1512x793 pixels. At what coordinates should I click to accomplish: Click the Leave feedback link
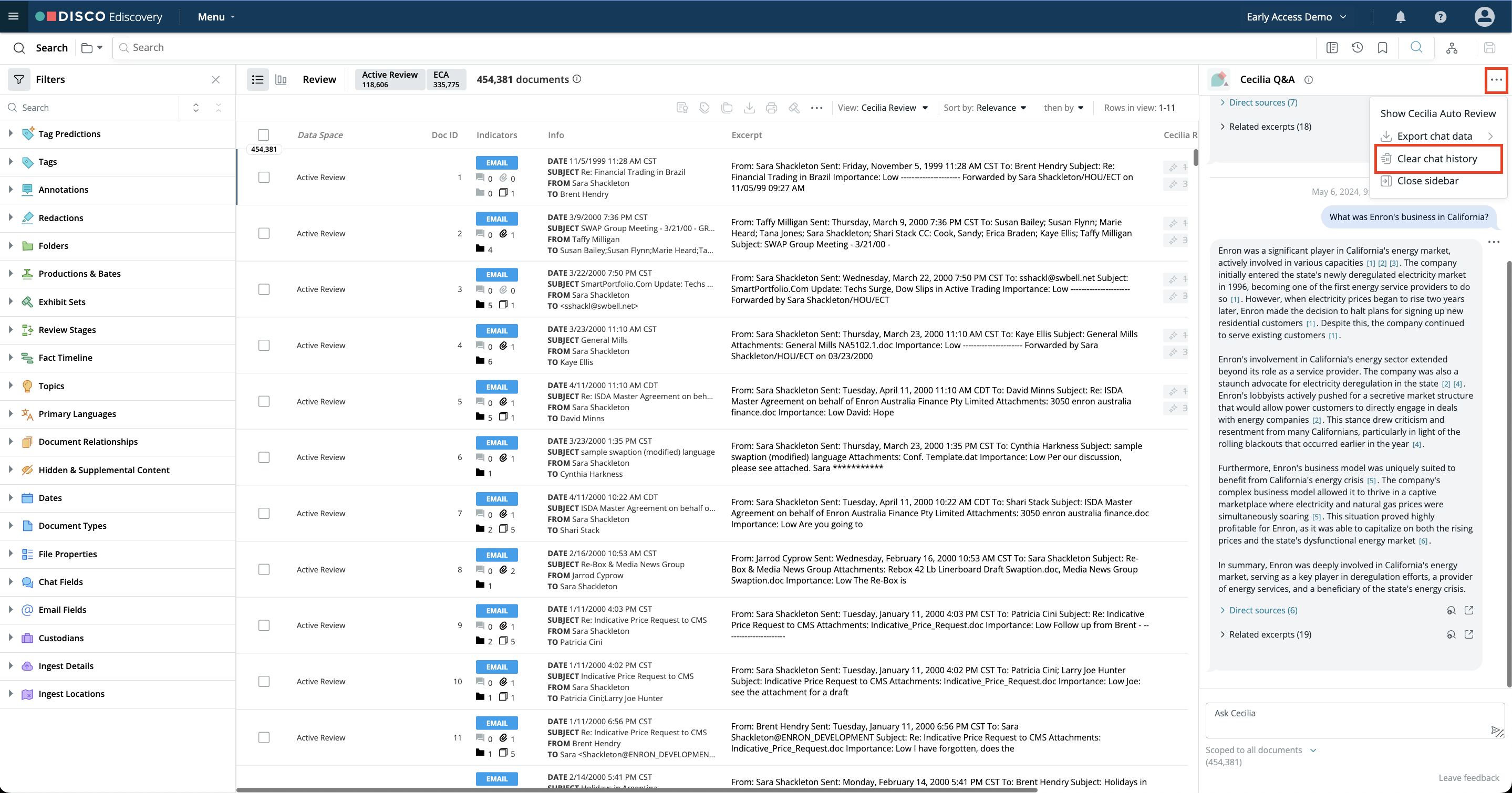tap(1468, 777)
